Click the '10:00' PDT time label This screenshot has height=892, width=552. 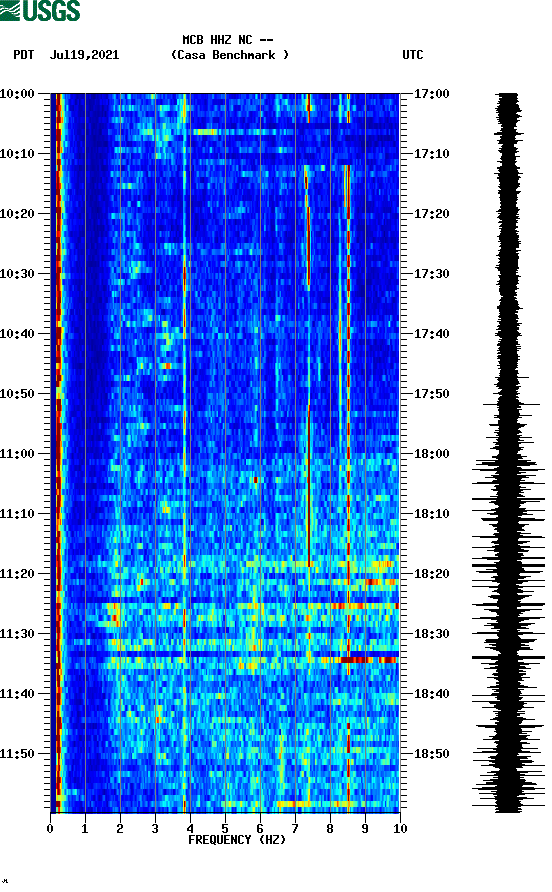[17, 93]
